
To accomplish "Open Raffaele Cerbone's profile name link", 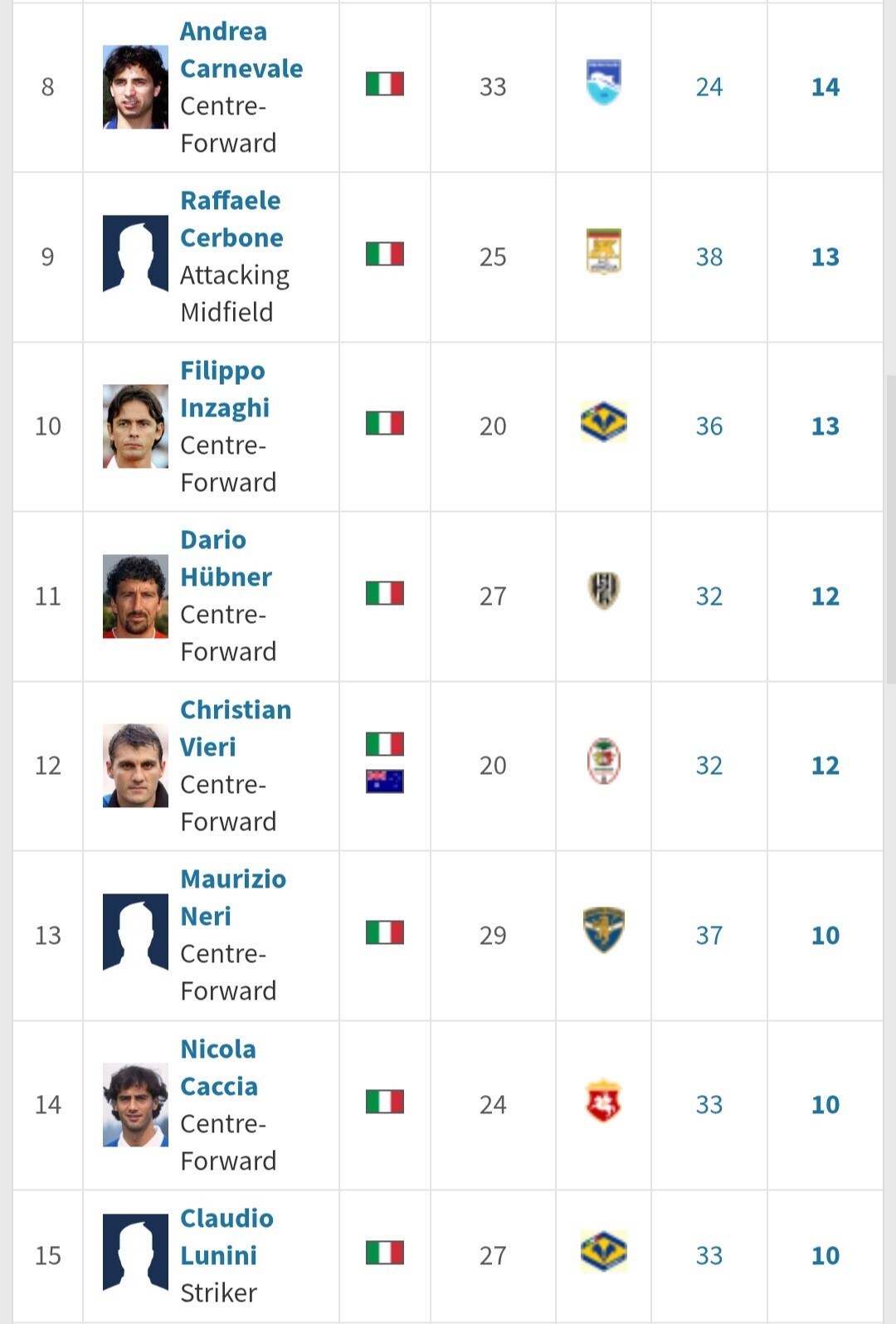I will [x=231, y=219].
